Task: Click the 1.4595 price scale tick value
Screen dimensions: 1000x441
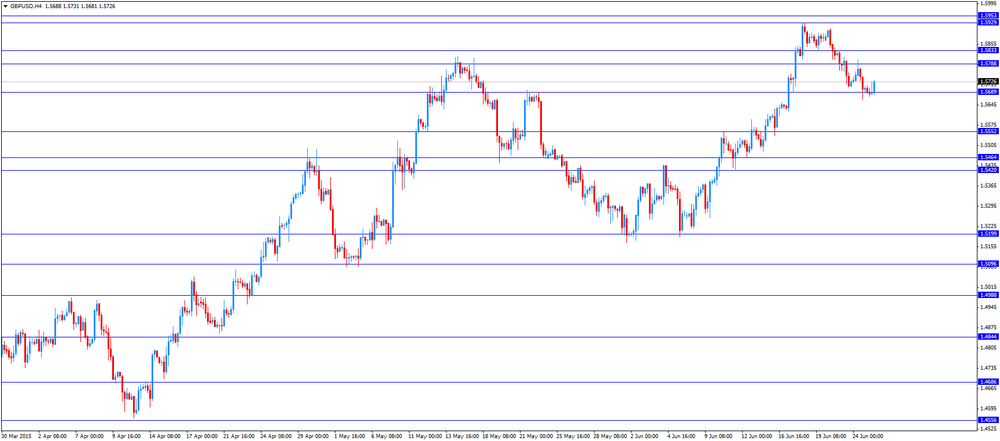Action: click(x=987, y=408)
